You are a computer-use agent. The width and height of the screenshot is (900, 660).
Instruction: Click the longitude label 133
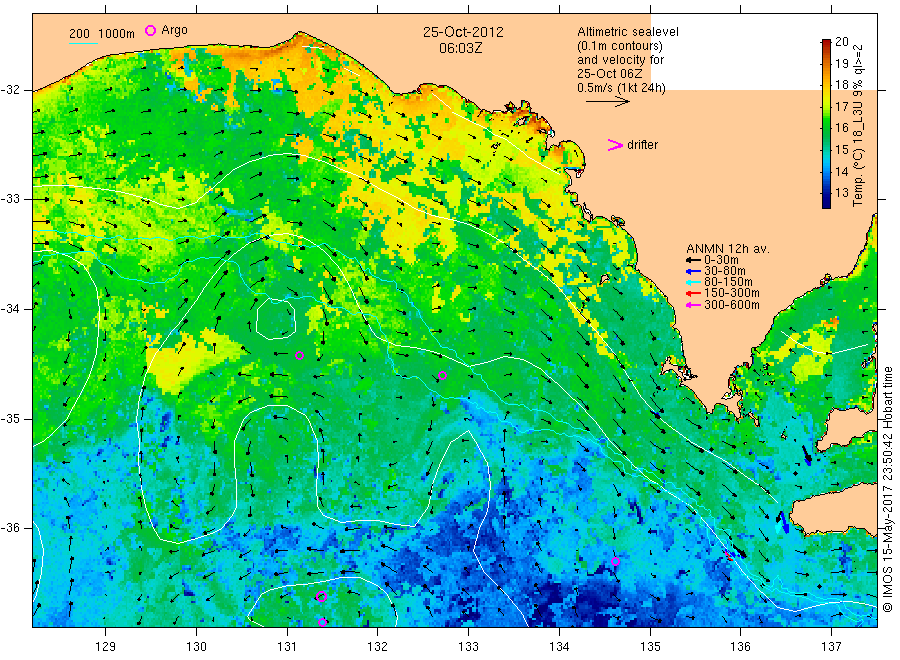(x=468, y=646)
